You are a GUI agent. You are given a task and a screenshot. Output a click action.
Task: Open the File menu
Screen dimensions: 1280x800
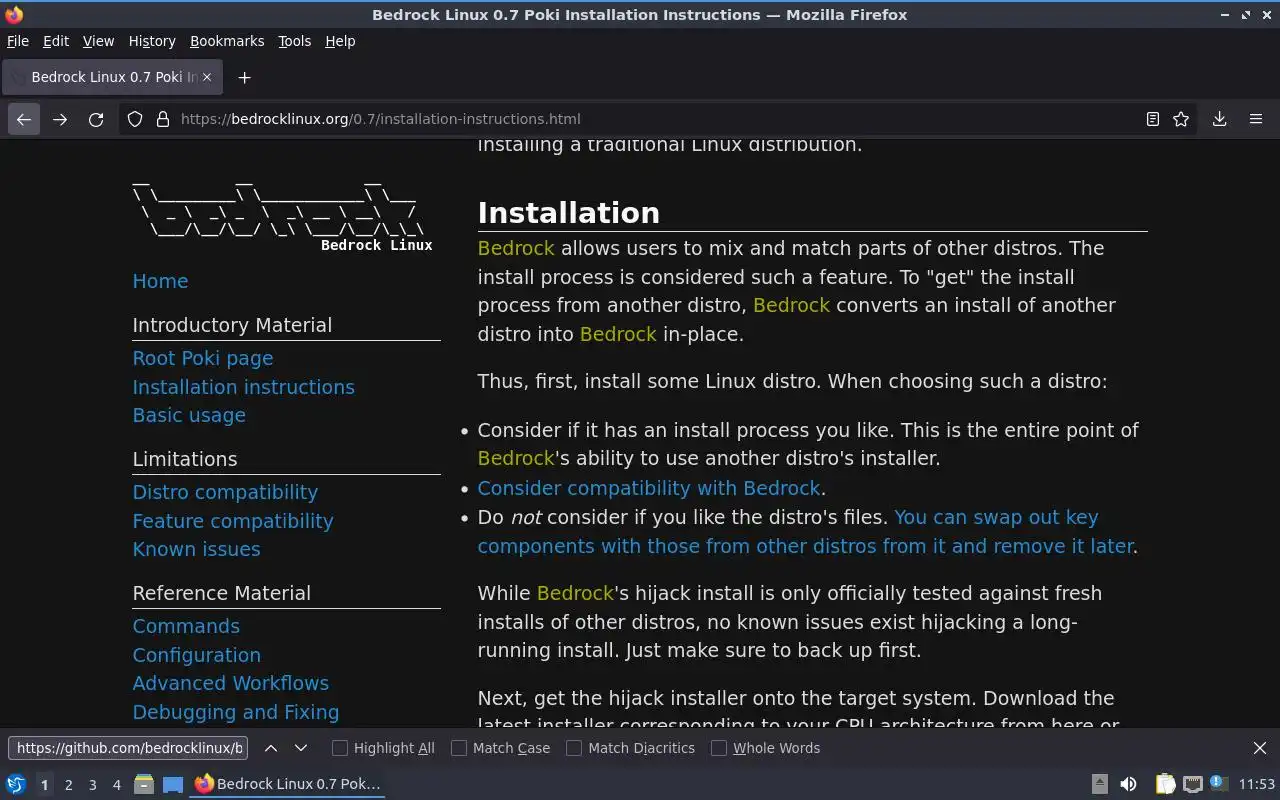click(18, 41)
